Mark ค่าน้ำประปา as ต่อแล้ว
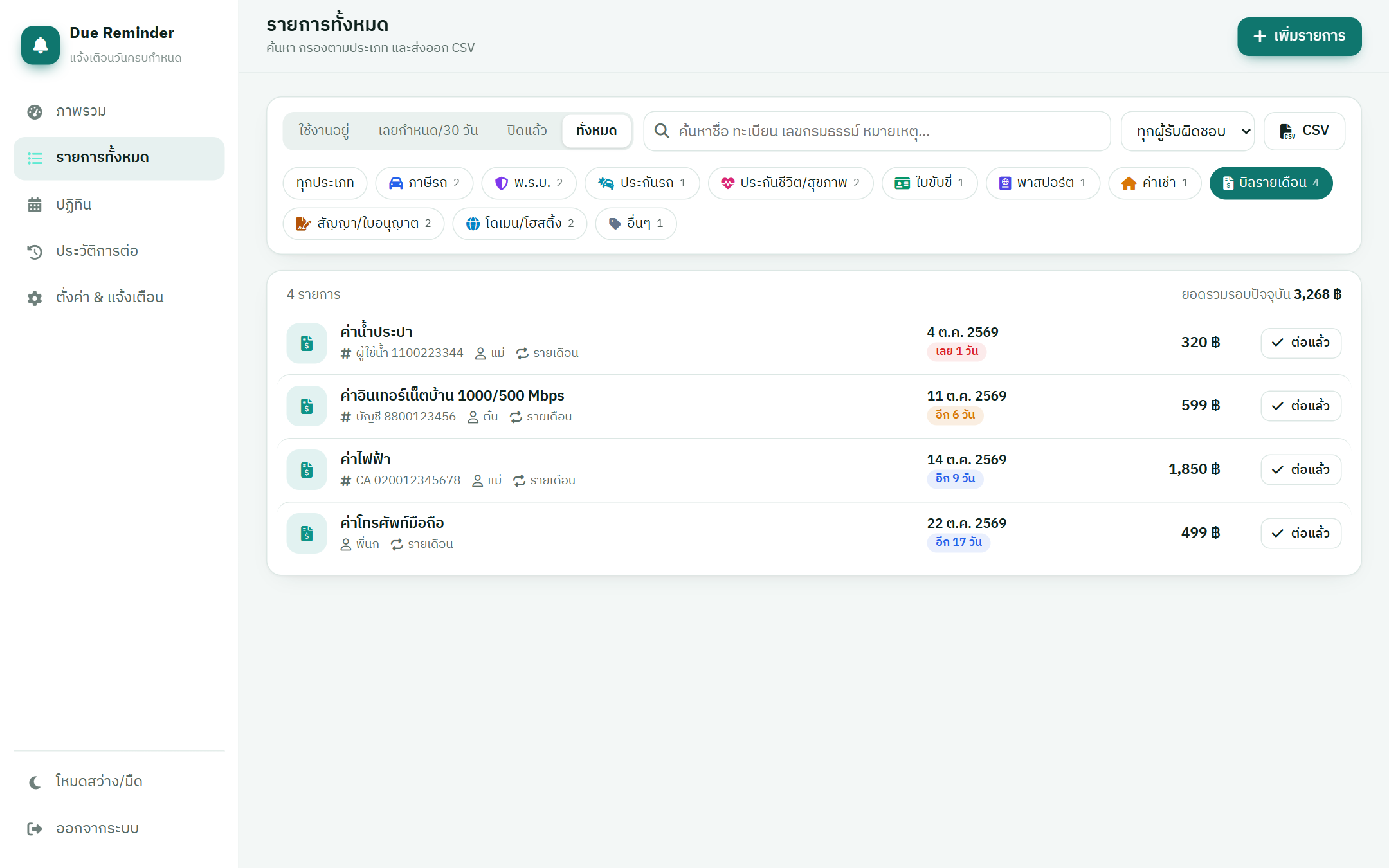 (1300, 343)
